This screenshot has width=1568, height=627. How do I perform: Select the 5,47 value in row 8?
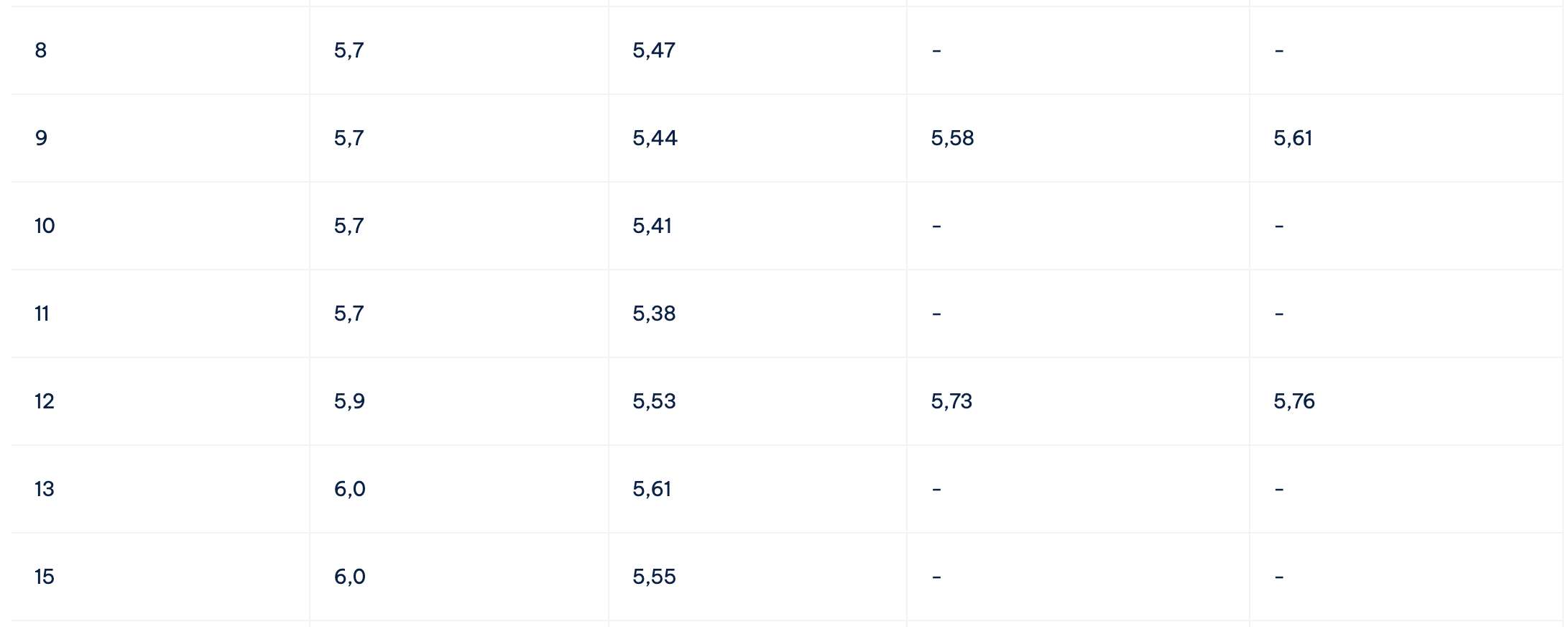click(653, 50)
